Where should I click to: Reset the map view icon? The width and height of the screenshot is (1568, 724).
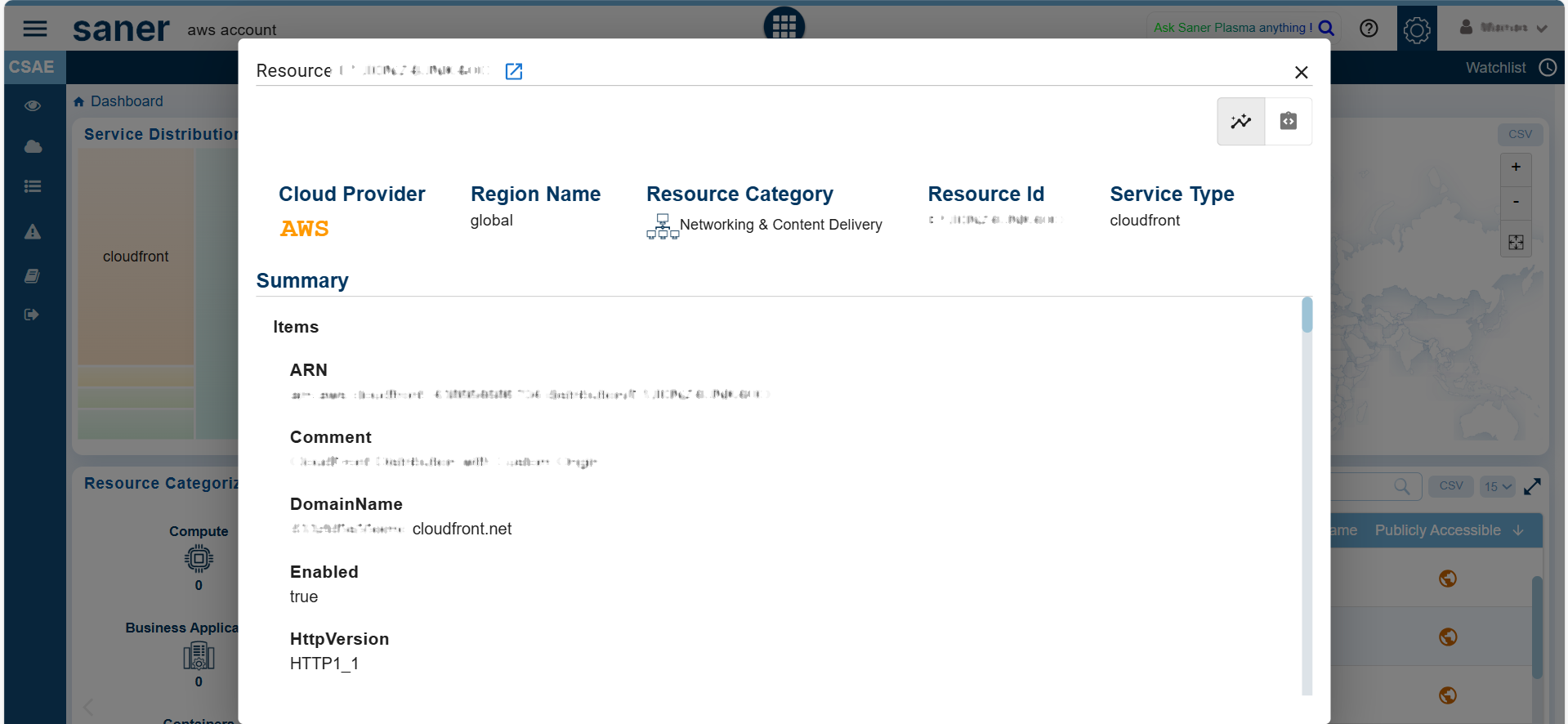[1516, 243]
